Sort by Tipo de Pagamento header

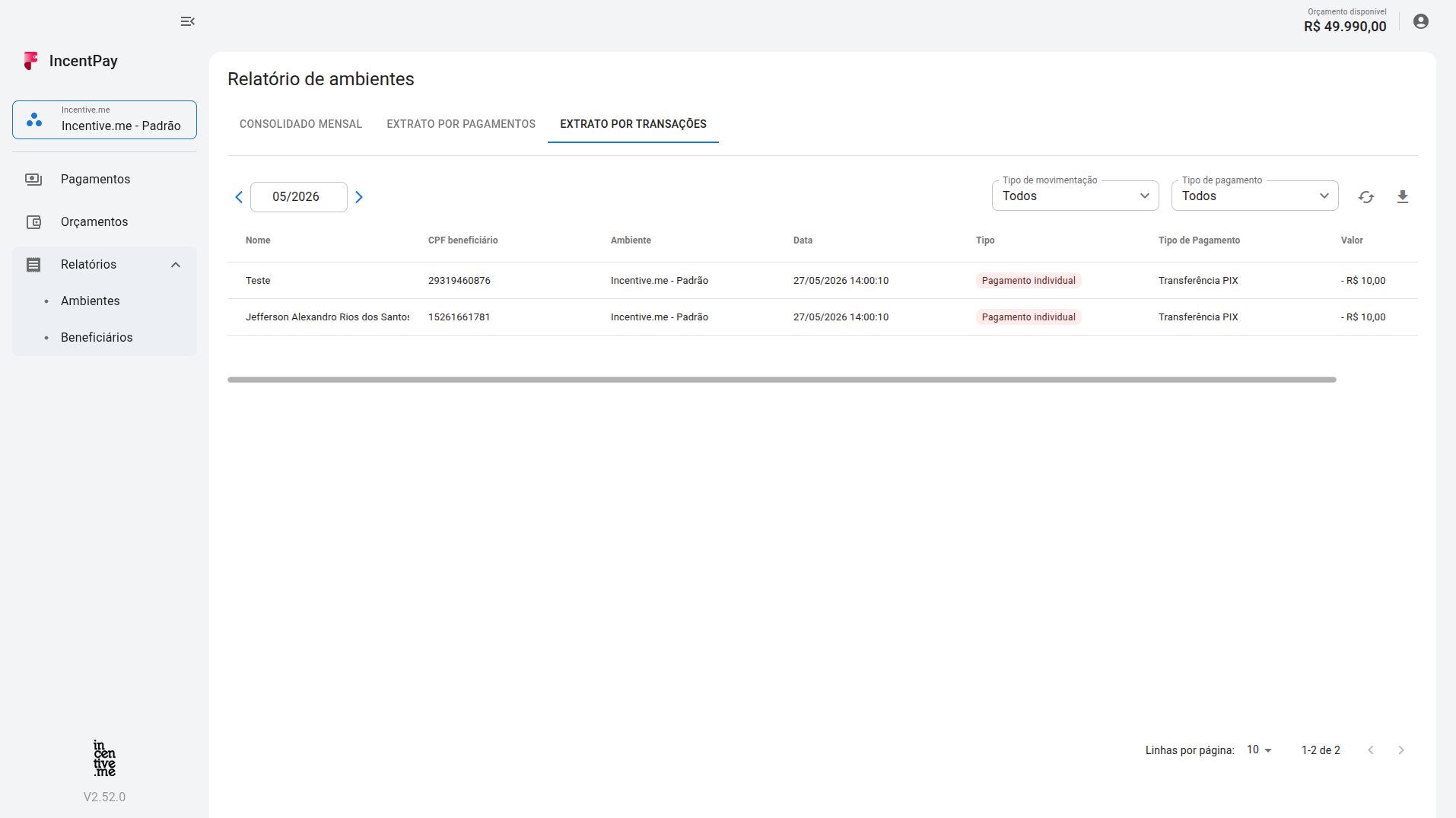1199,240
